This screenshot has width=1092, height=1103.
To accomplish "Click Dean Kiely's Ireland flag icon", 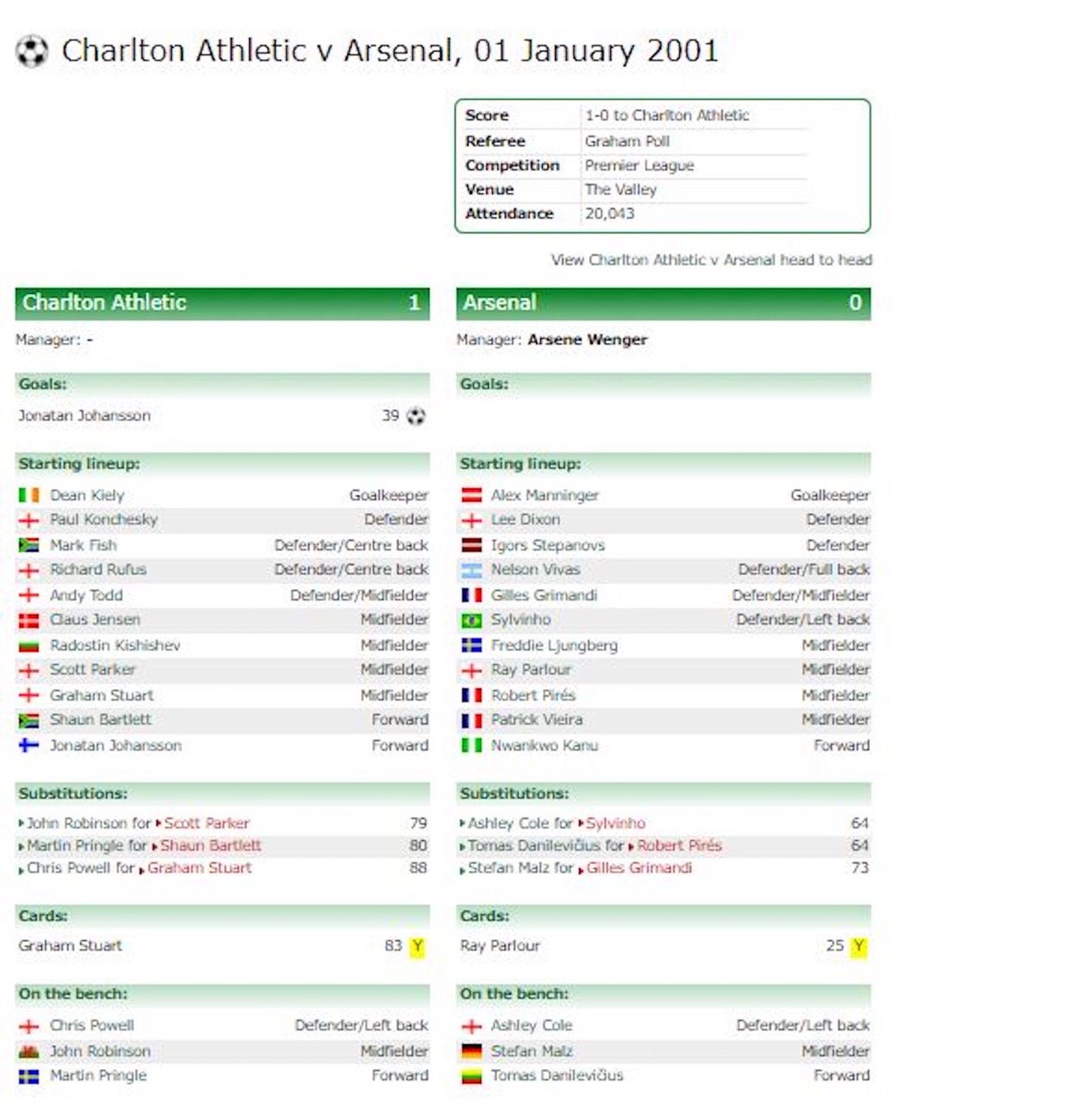I will pyautogui.click(x=28, y=495).
